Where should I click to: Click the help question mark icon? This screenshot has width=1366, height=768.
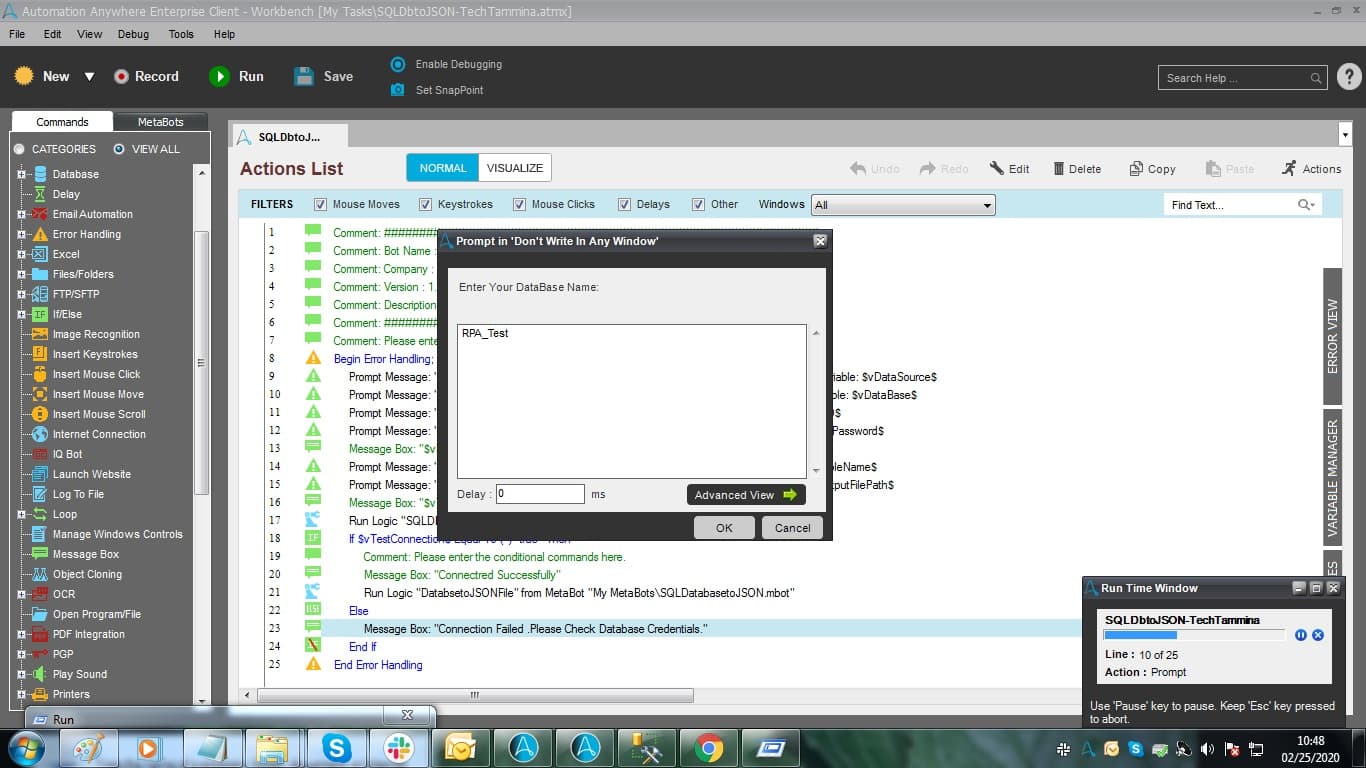1347,77
